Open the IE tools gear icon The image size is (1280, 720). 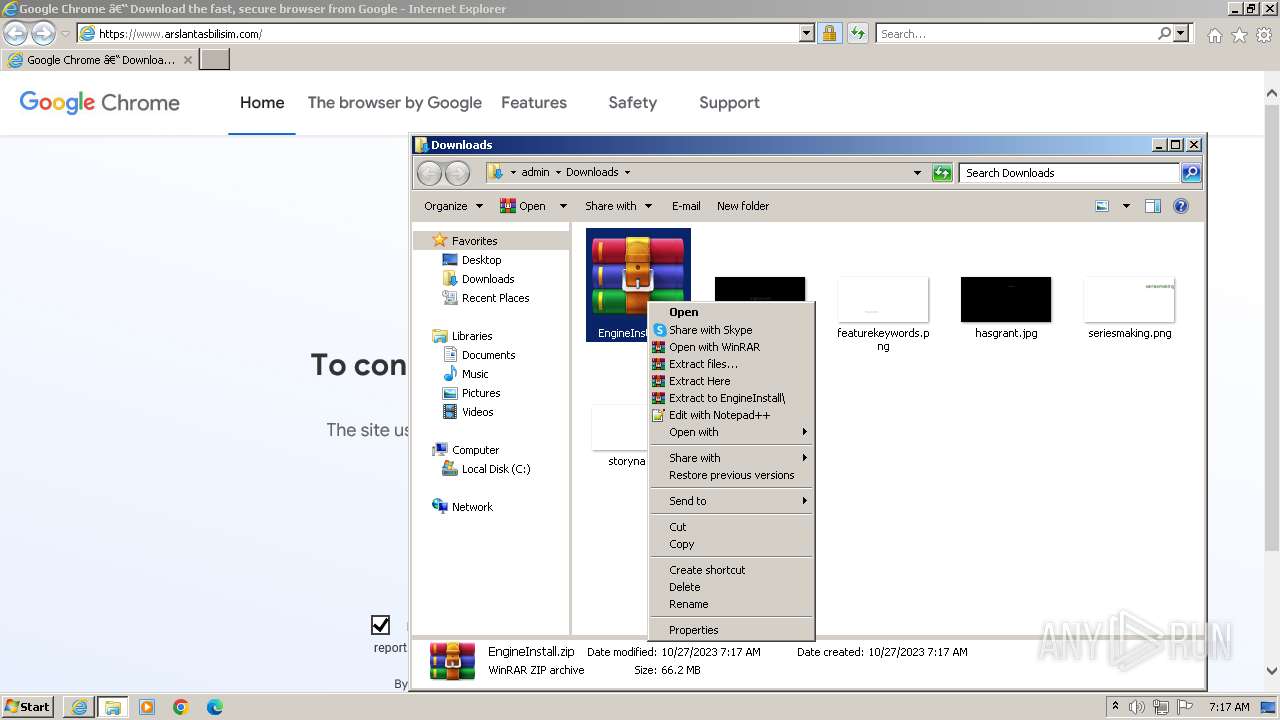point(1264,35)
